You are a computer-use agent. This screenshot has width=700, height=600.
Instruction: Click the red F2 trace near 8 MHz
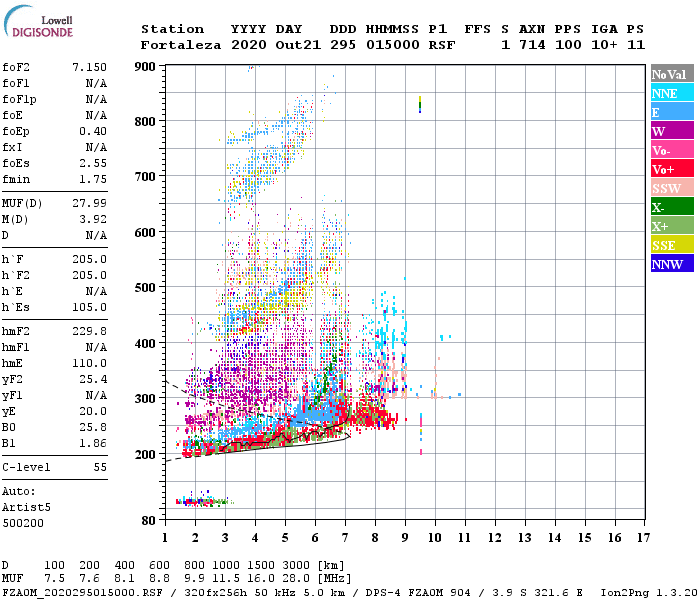click(373, 417)
